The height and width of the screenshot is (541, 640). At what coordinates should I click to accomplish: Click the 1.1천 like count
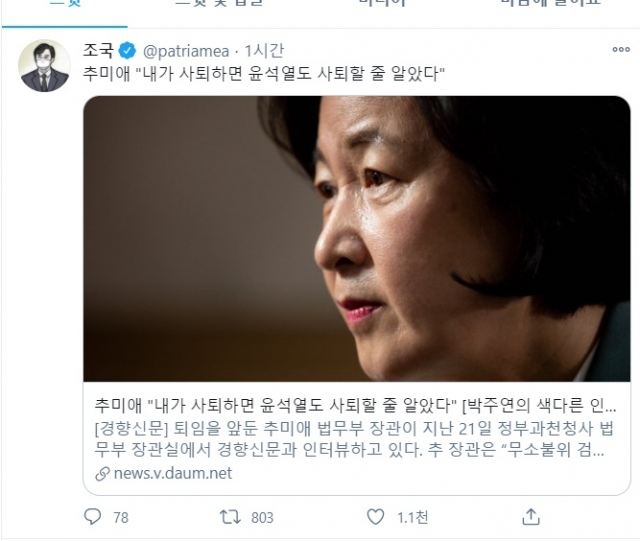coord(413,518)
